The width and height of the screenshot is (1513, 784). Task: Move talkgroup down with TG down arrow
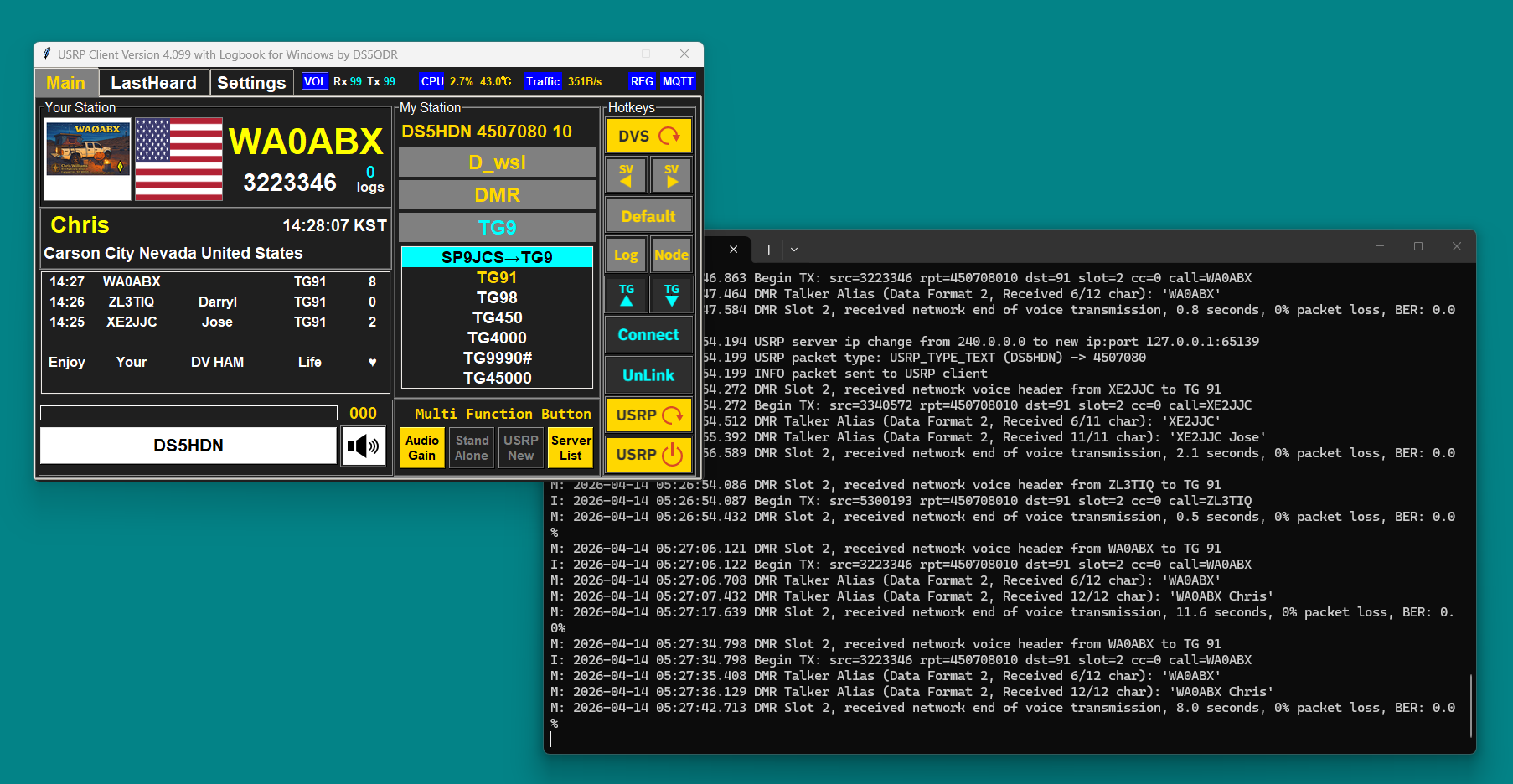click(x=671, y=295)
